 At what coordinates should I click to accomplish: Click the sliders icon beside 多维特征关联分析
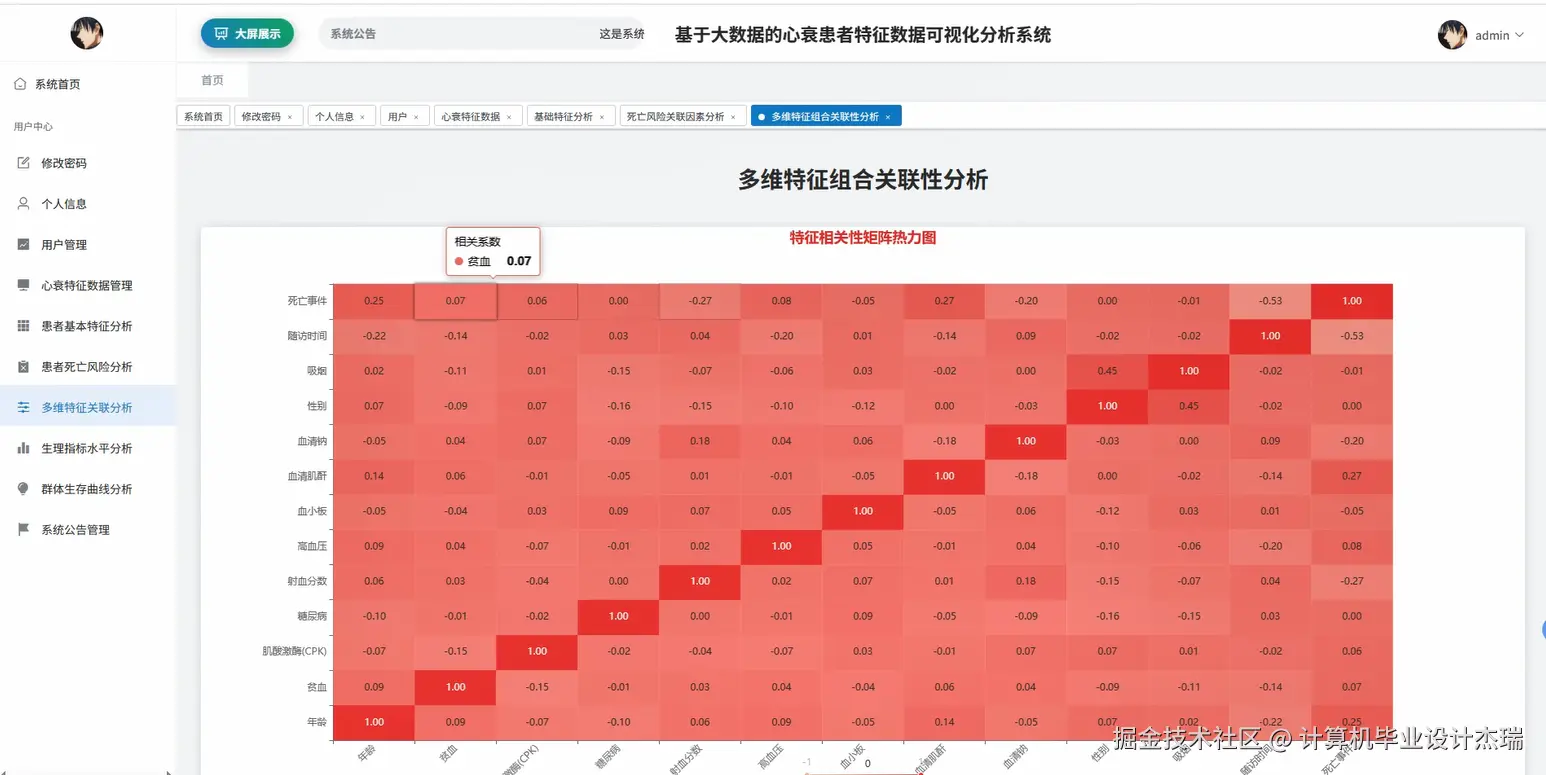pyautogui.click(x=24, y=407)
